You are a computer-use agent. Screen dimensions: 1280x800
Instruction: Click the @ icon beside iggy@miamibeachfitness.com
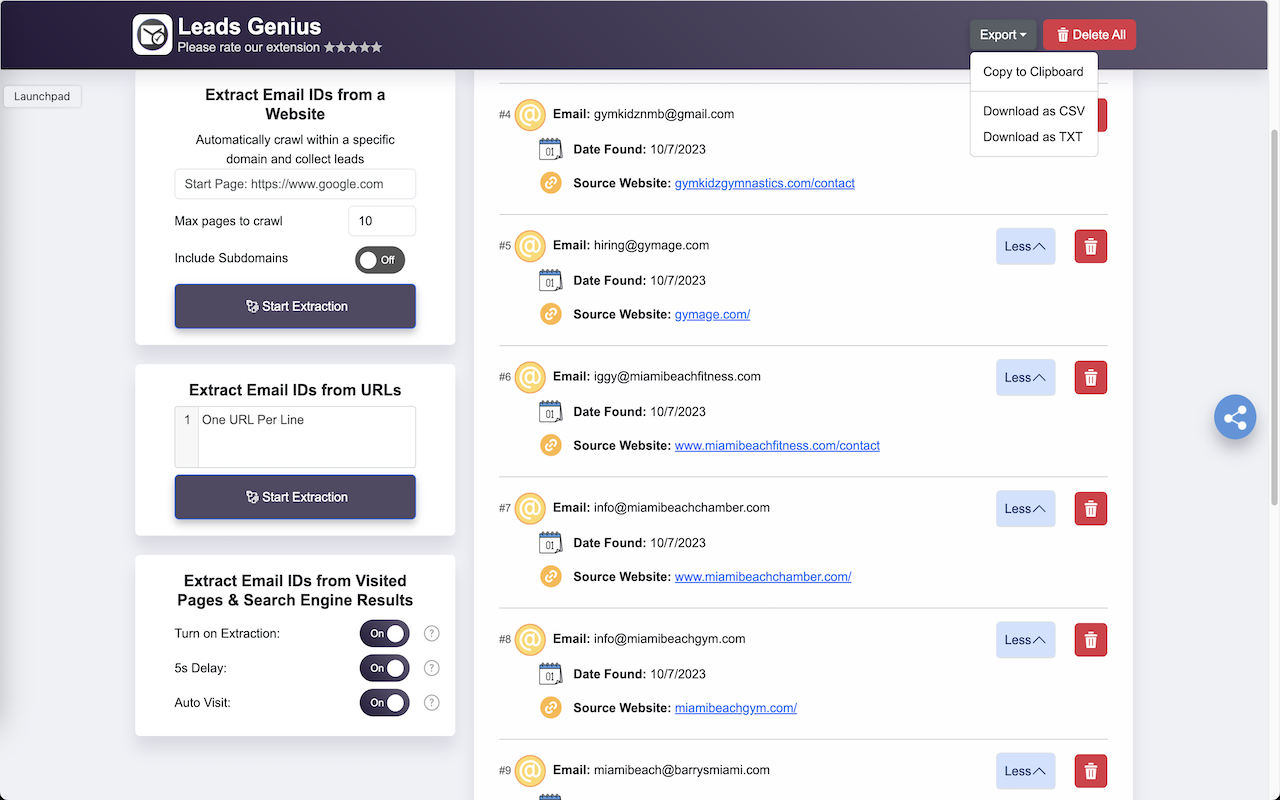530,376
